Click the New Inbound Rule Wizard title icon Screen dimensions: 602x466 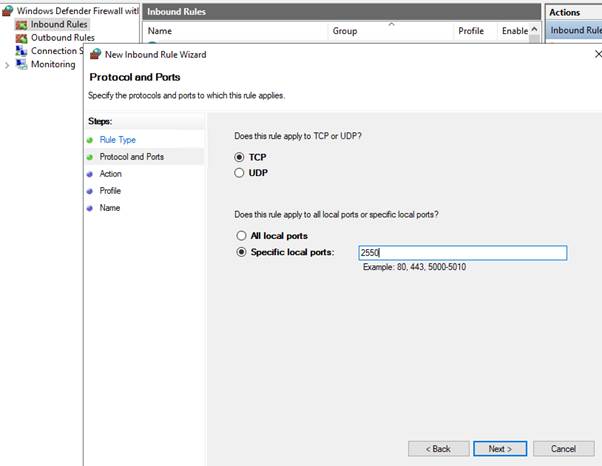click(x=95, y=55)
